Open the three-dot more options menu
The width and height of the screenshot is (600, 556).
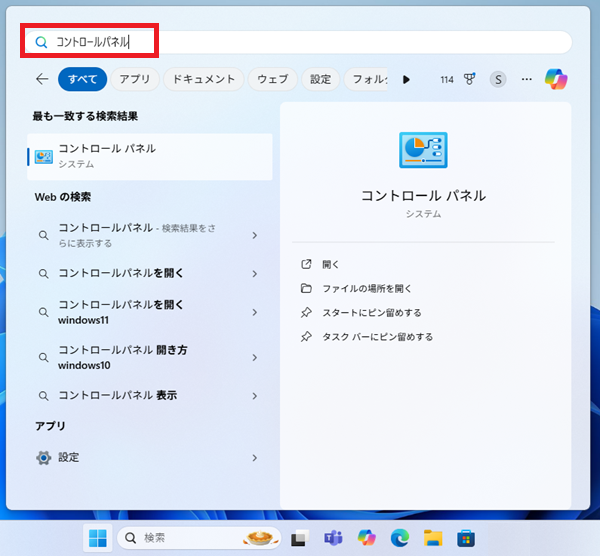[527, 79]
